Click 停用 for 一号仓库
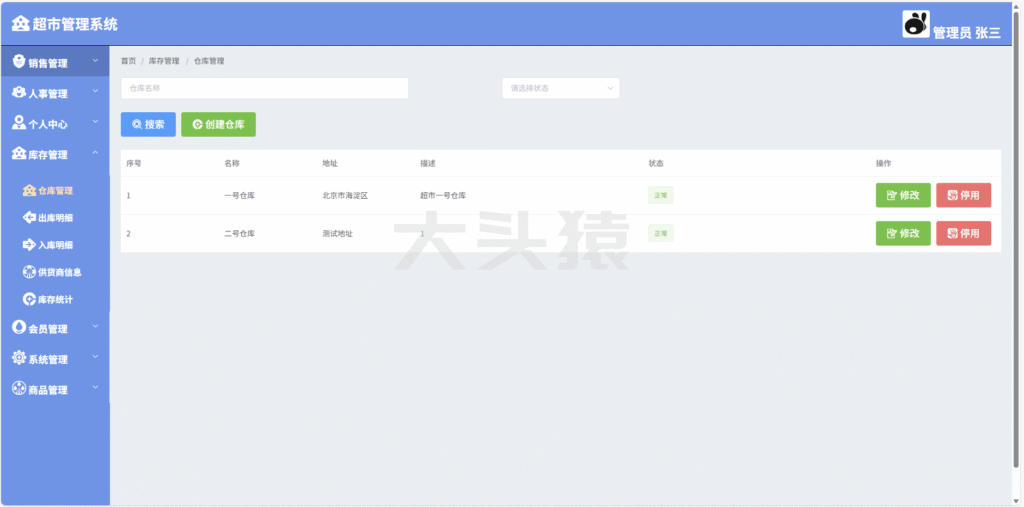 [964, 195]
